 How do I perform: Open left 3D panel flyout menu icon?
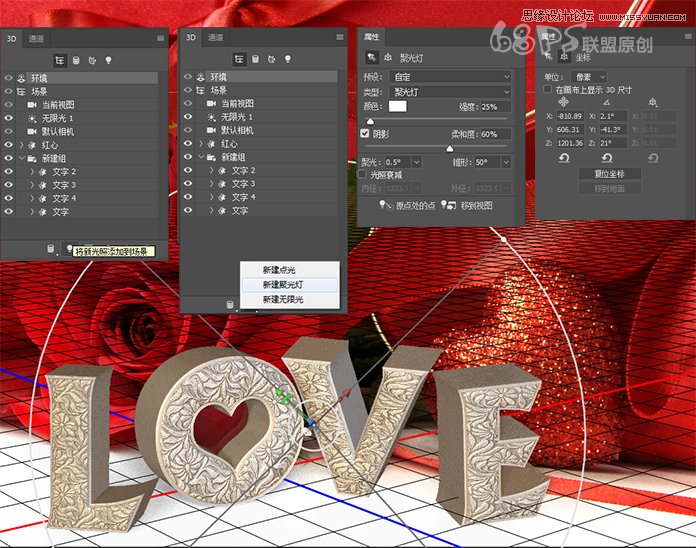[161, 39]
